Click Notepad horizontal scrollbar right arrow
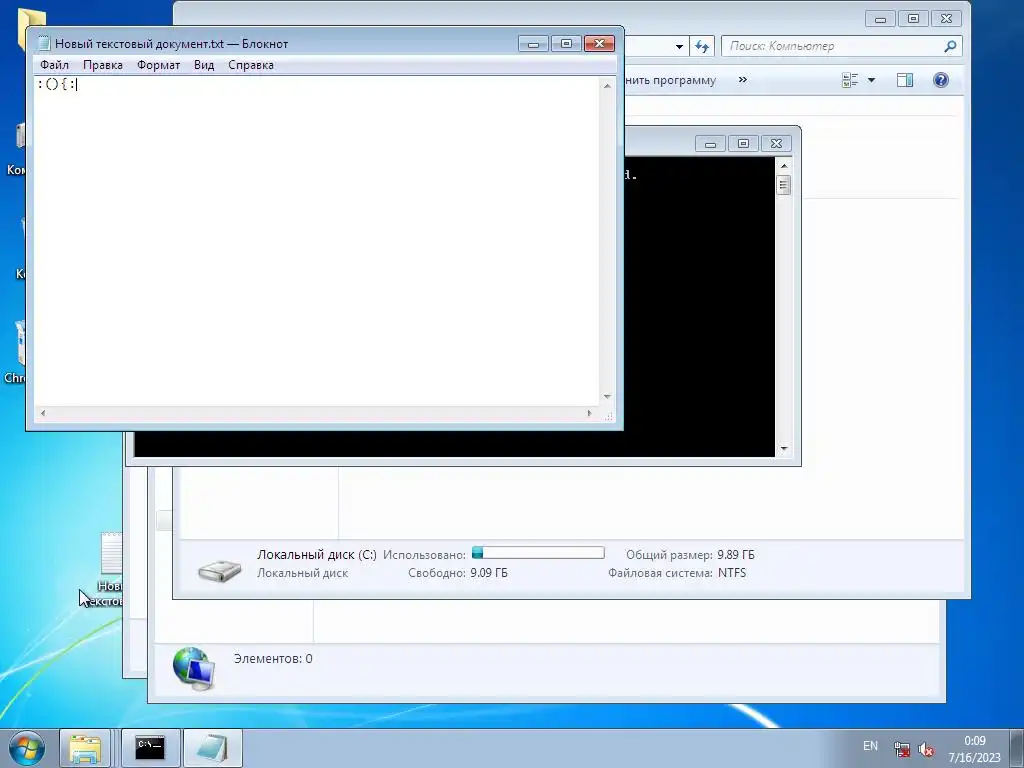This screenshot has width=1024, height=768. point(589,413)
